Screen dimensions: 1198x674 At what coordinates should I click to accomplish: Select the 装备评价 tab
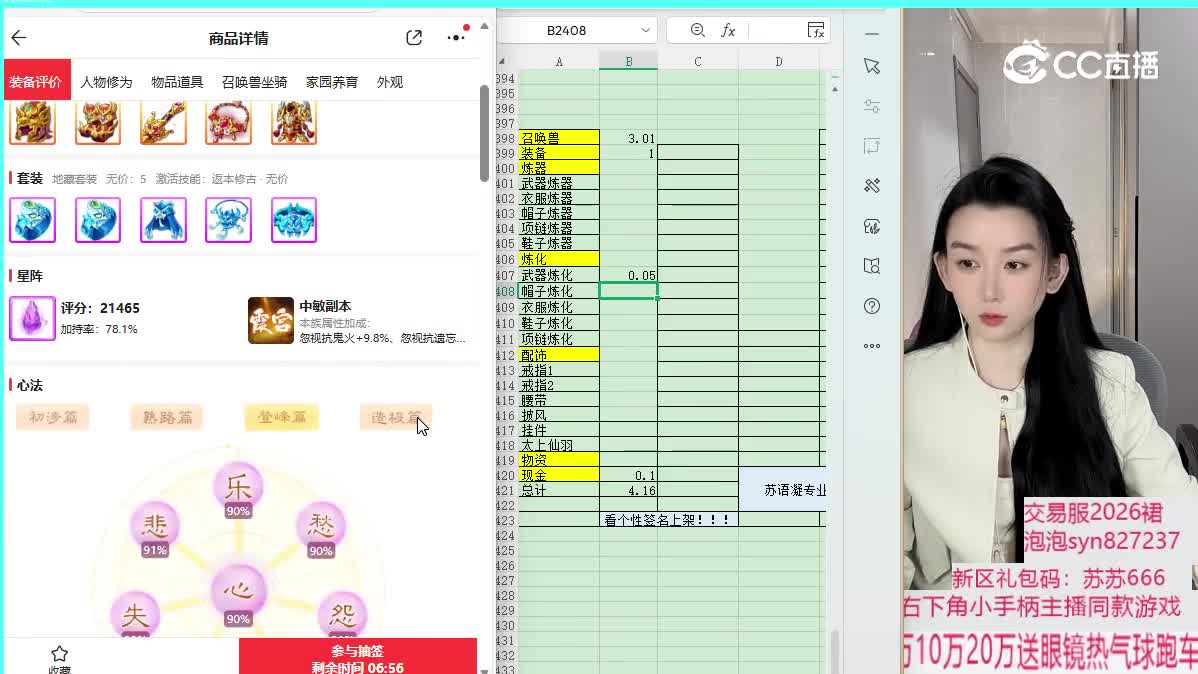(36, 82)
